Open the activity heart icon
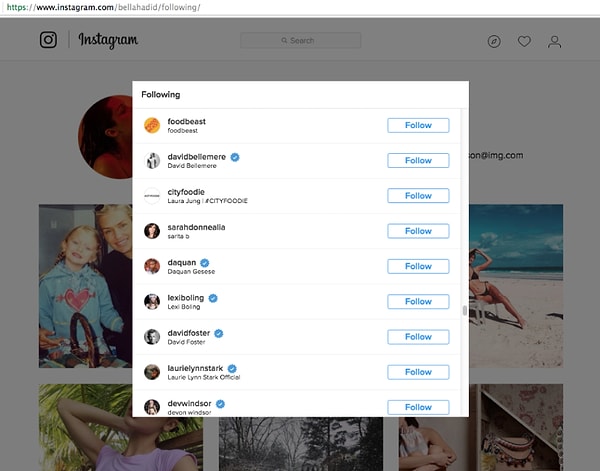Viewport: 600px width, 471px height. 524,41
